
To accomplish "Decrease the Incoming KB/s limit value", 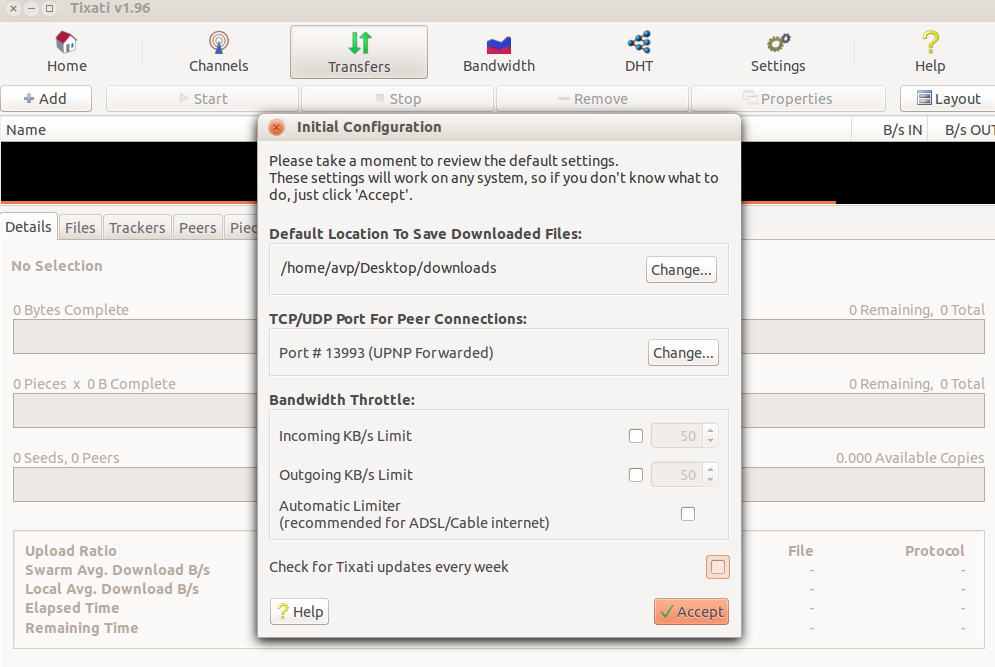I will 711,441.
